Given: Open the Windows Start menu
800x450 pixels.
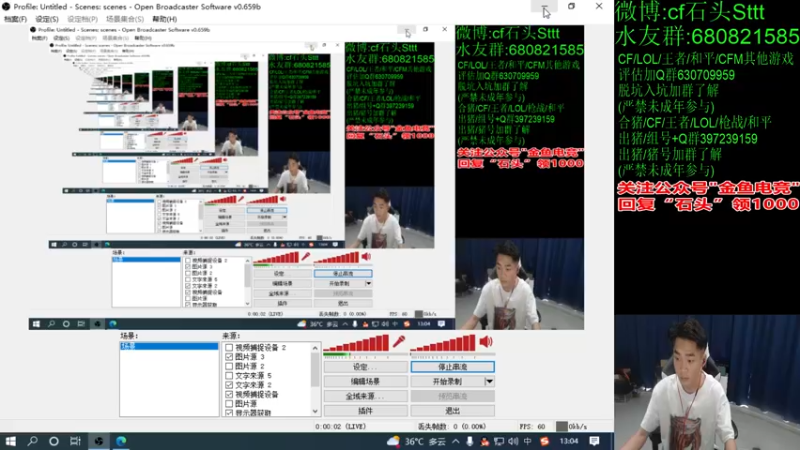Looking at the screenshot, I should point(10,441).
